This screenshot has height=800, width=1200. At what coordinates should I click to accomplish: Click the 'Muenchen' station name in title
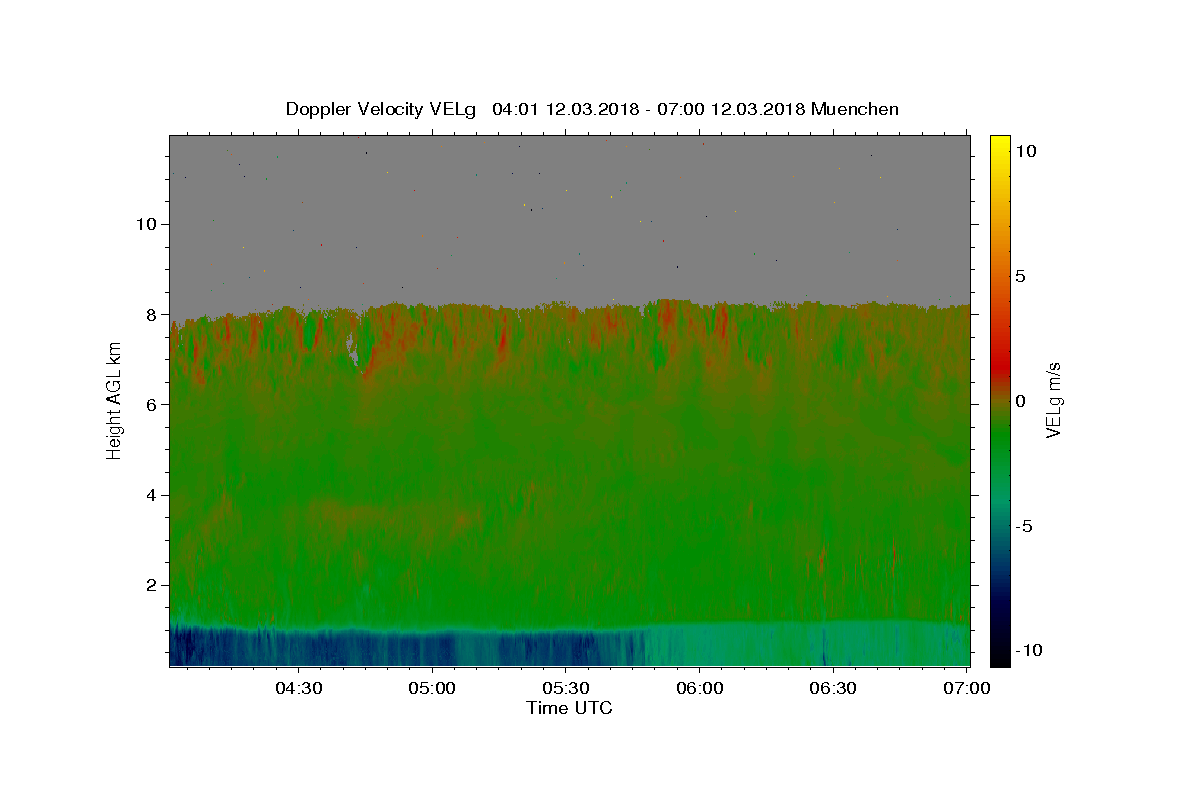855,109
